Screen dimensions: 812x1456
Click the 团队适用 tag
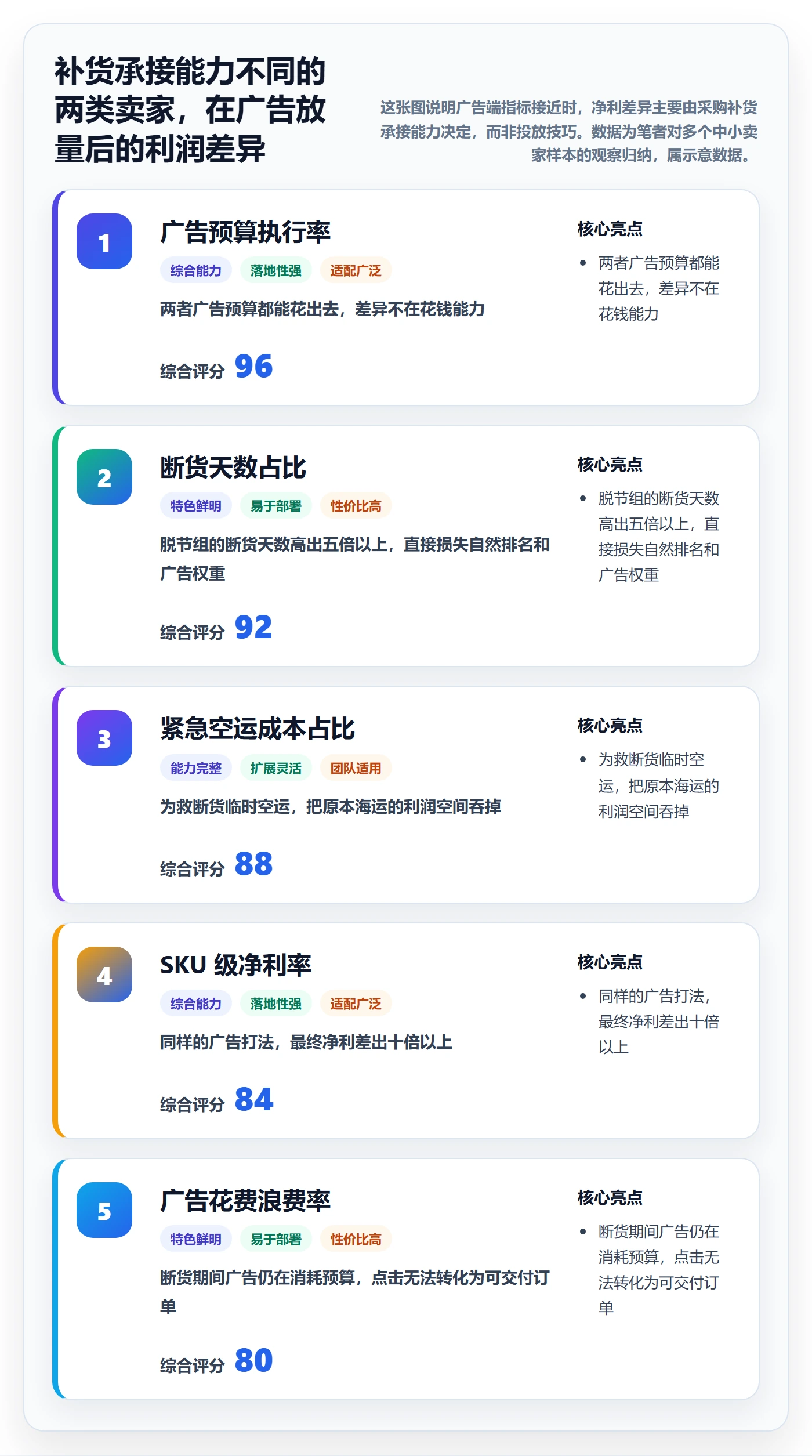[x=356, y=768]
